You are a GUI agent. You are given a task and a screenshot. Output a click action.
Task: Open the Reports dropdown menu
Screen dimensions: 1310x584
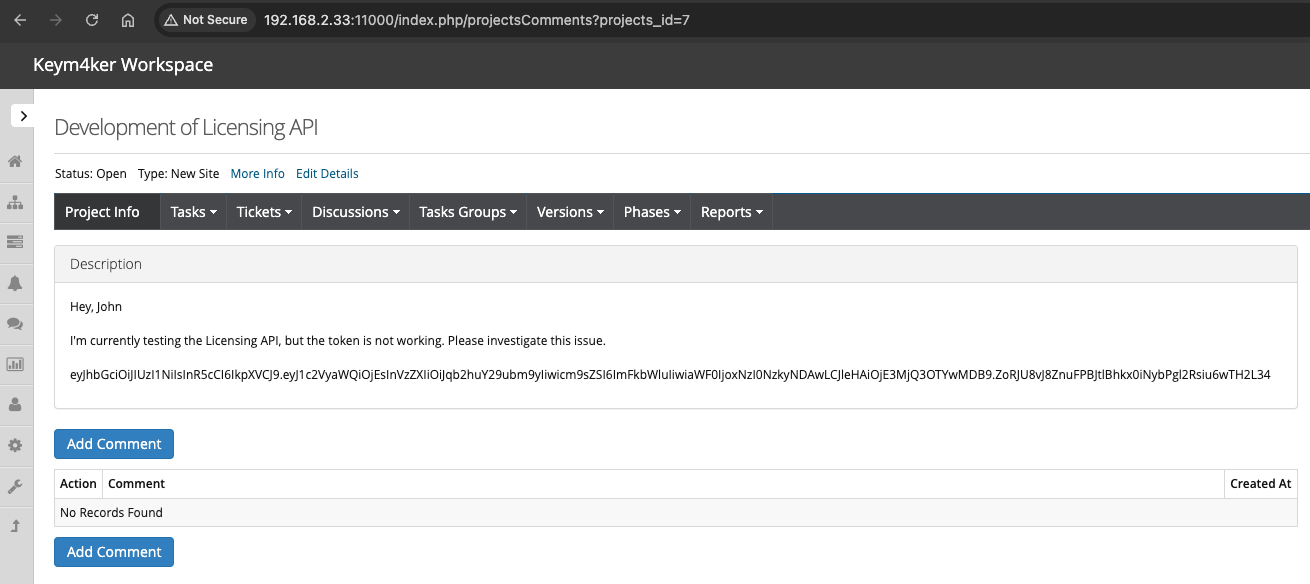pyautogui.click(x=731, y=211)
